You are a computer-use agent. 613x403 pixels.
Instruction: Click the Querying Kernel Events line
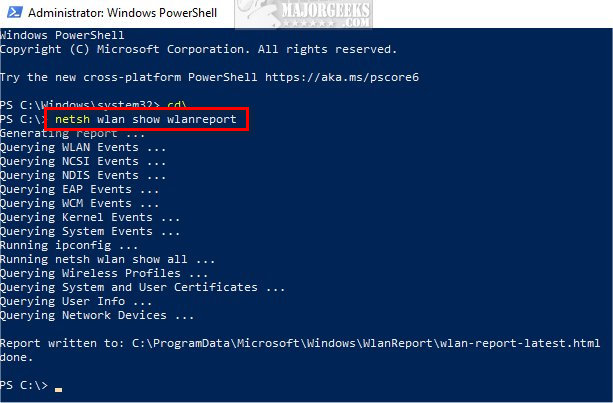(x=90, y=217)
